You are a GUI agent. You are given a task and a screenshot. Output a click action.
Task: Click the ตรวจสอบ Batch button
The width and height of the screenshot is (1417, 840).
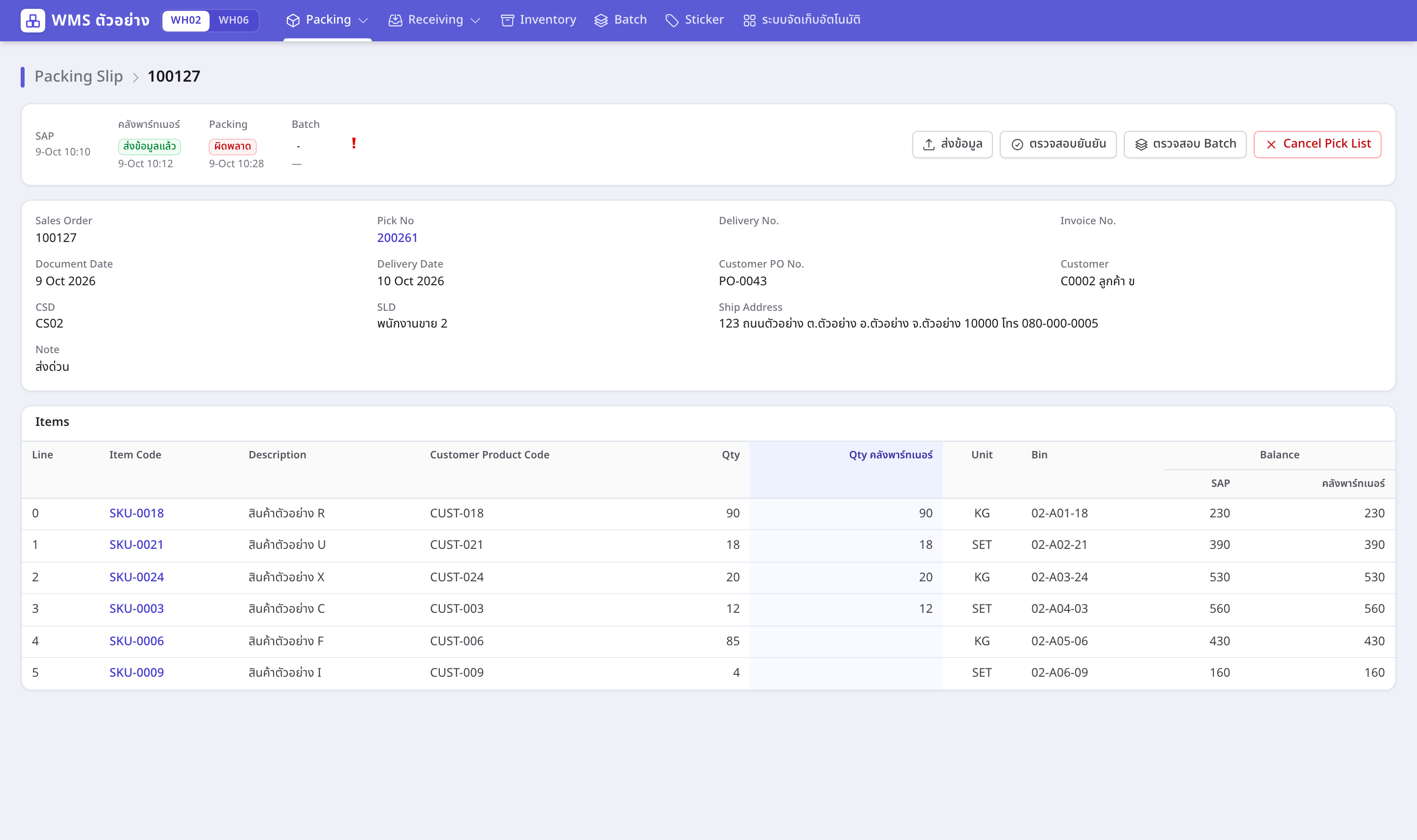click(1184, 144)
